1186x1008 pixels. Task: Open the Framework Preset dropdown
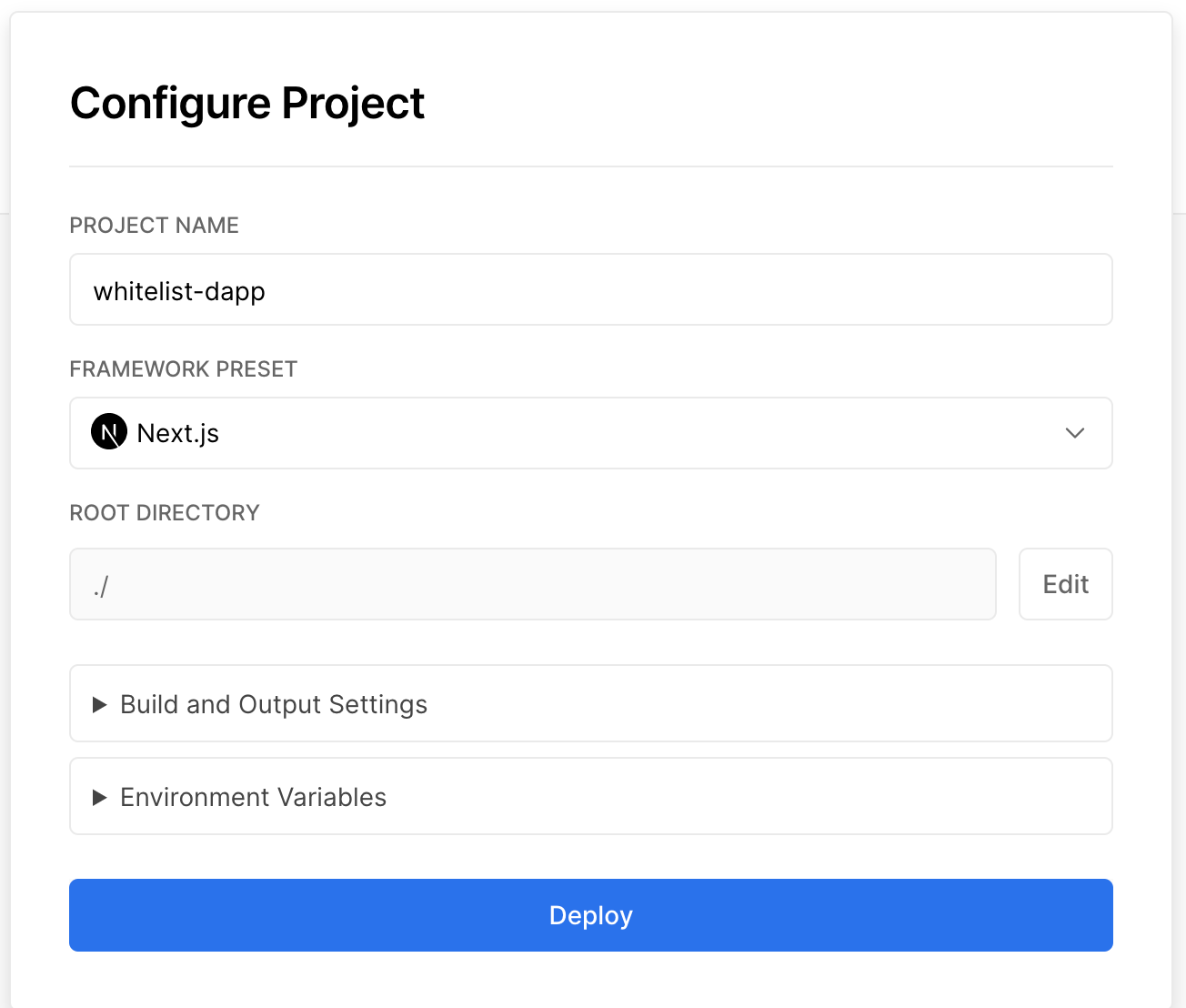tap(591, 433)
